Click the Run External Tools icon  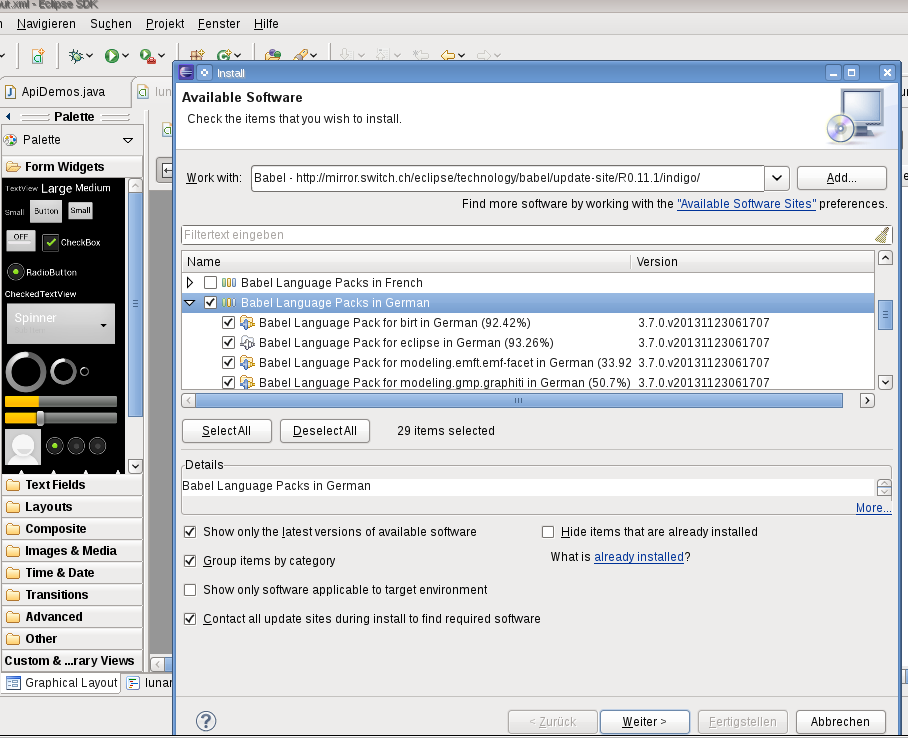click(146, 57)
